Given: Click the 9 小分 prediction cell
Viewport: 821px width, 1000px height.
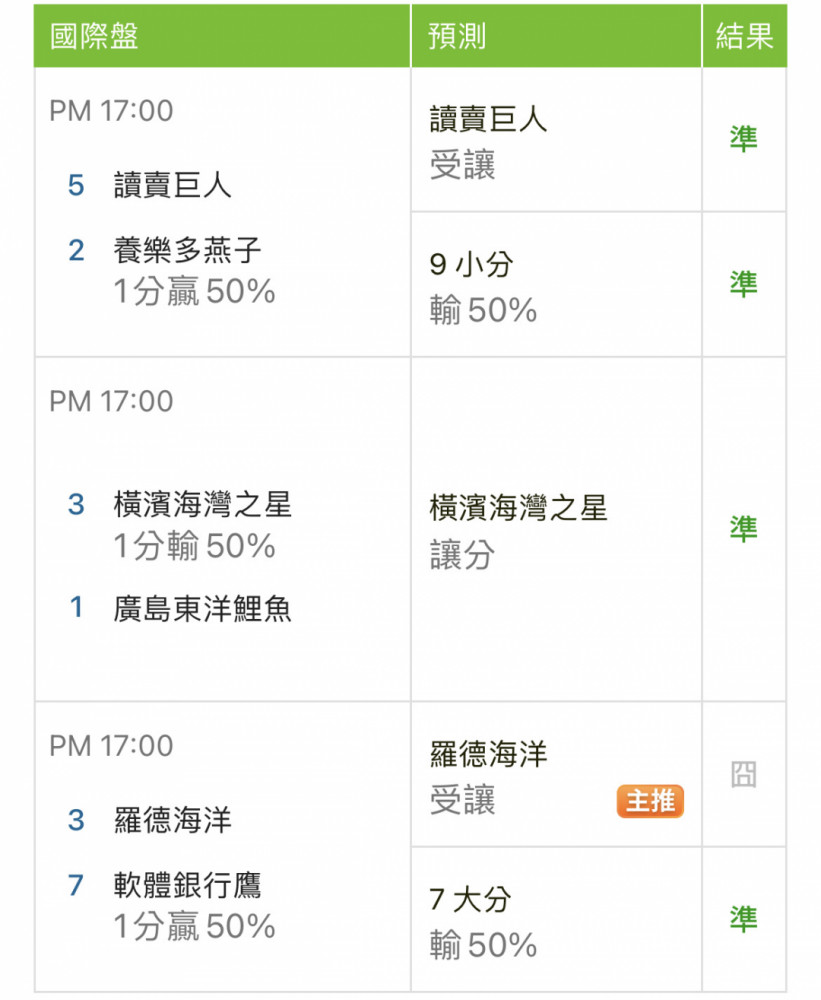Looking at the screenshot, I should pyautogui.click(x=556, y=284).
